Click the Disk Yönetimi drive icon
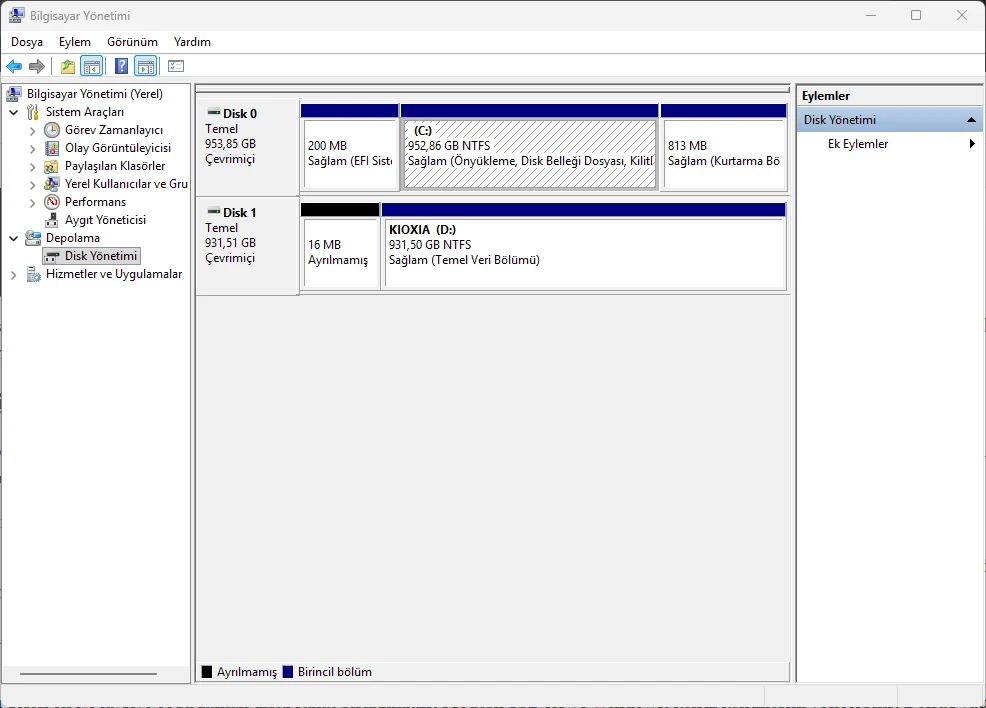Screen dimensions: 986x708 point(52,256)
